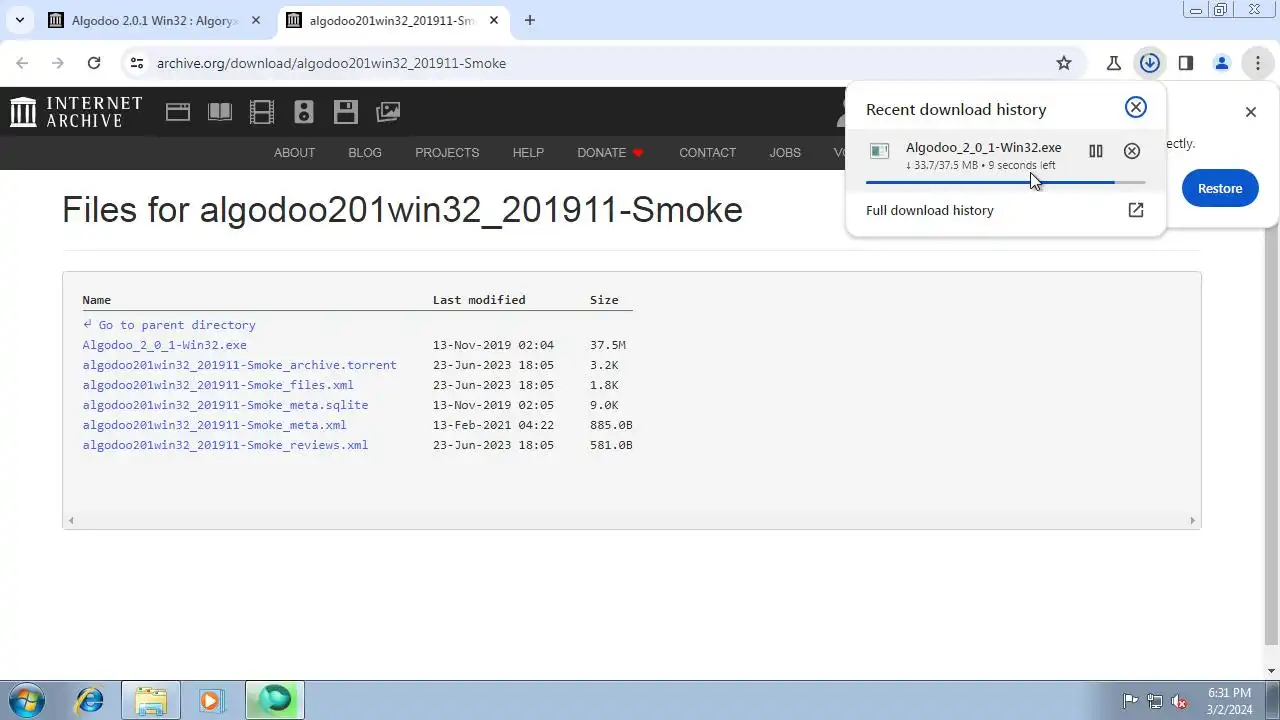Click the Restore button
This screenshot has width=1280, height=720.
(1220, 188)
